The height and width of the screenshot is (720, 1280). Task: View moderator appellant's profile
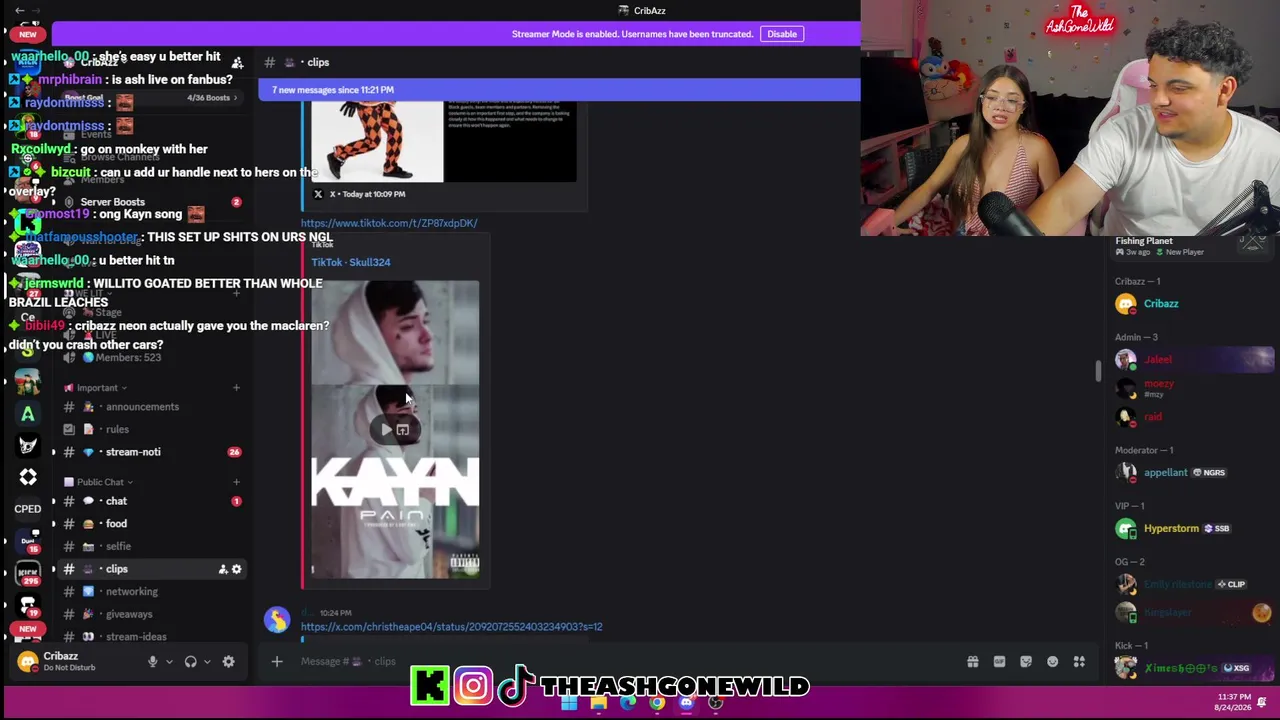click(x=1194, y=473)
